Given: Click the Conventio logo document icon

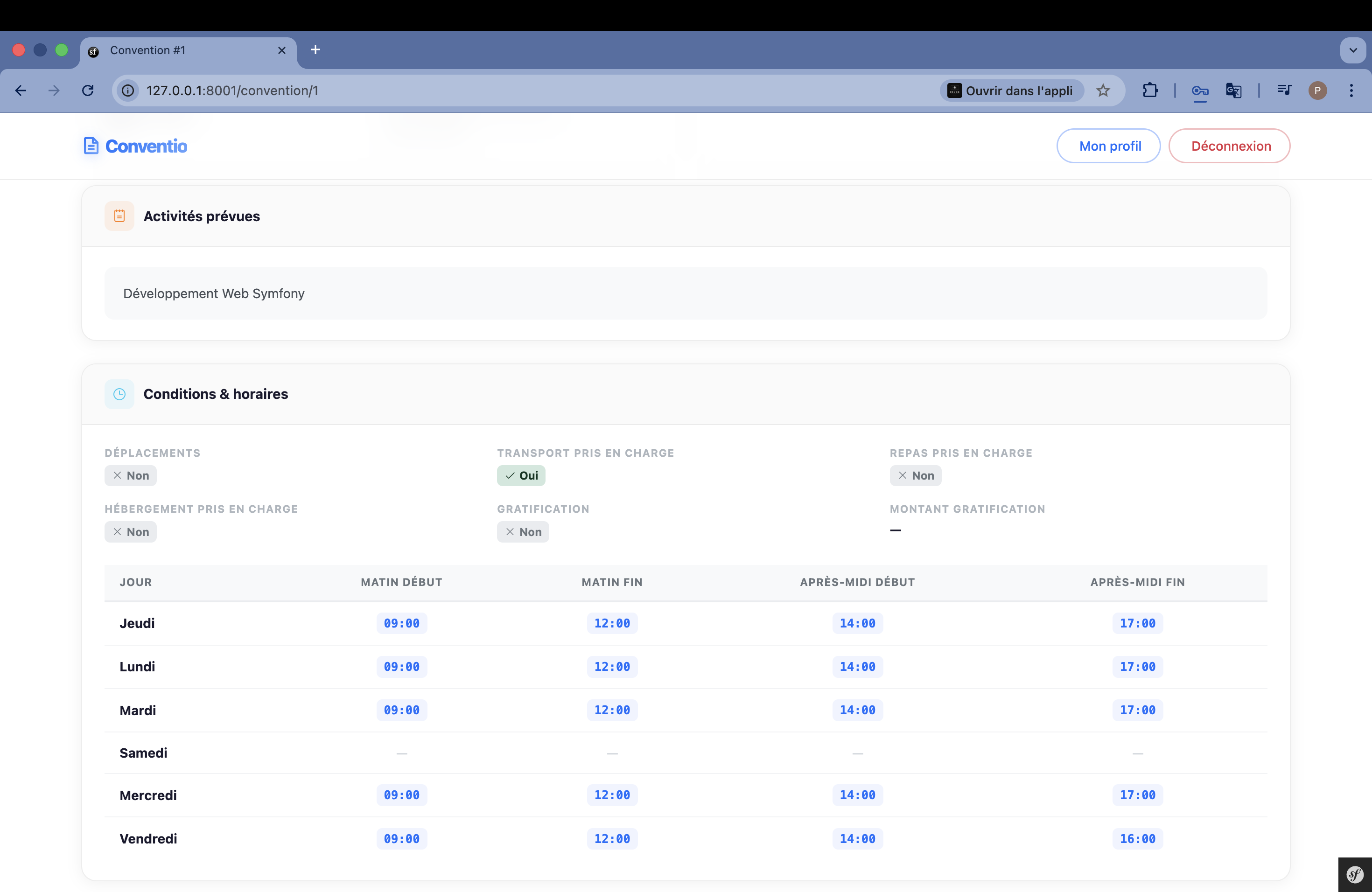Looking at the screenshot, I should [x=91, y=146].
